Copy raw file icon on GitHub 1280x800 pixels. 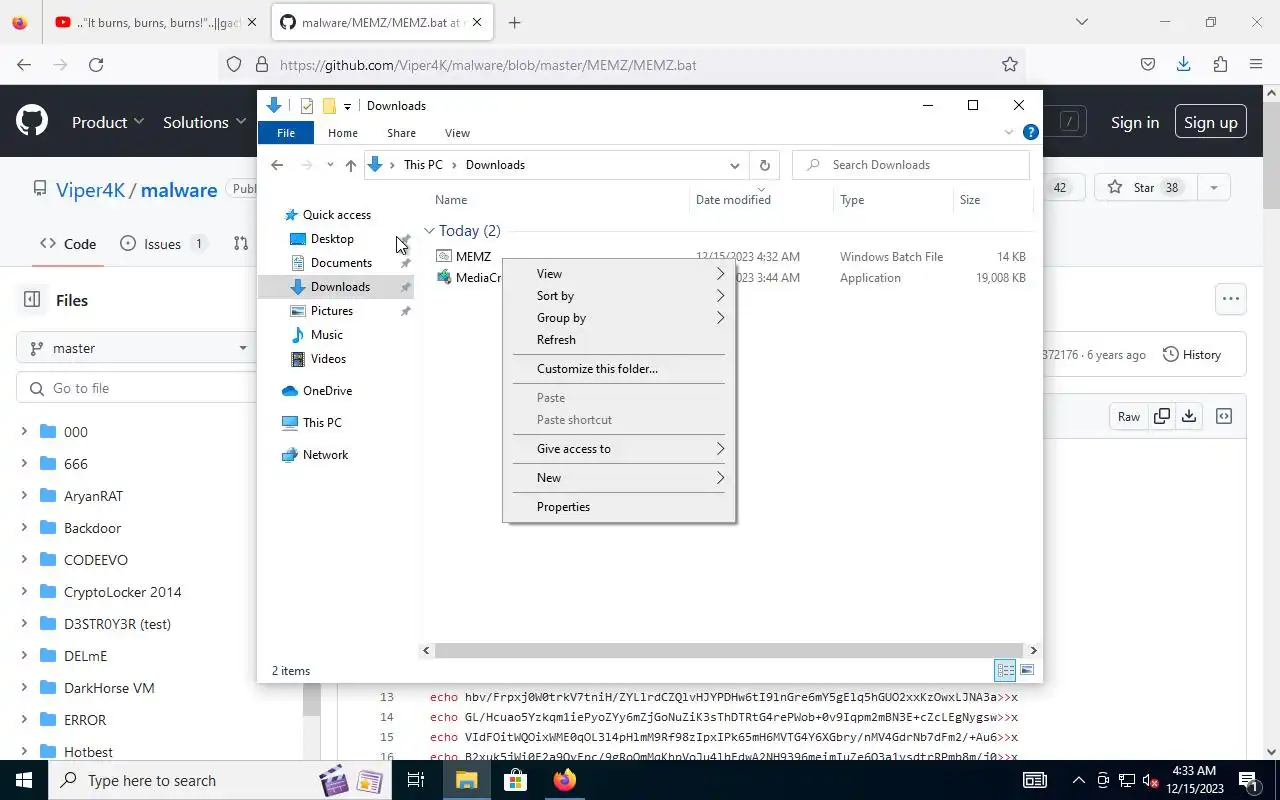1162,416
